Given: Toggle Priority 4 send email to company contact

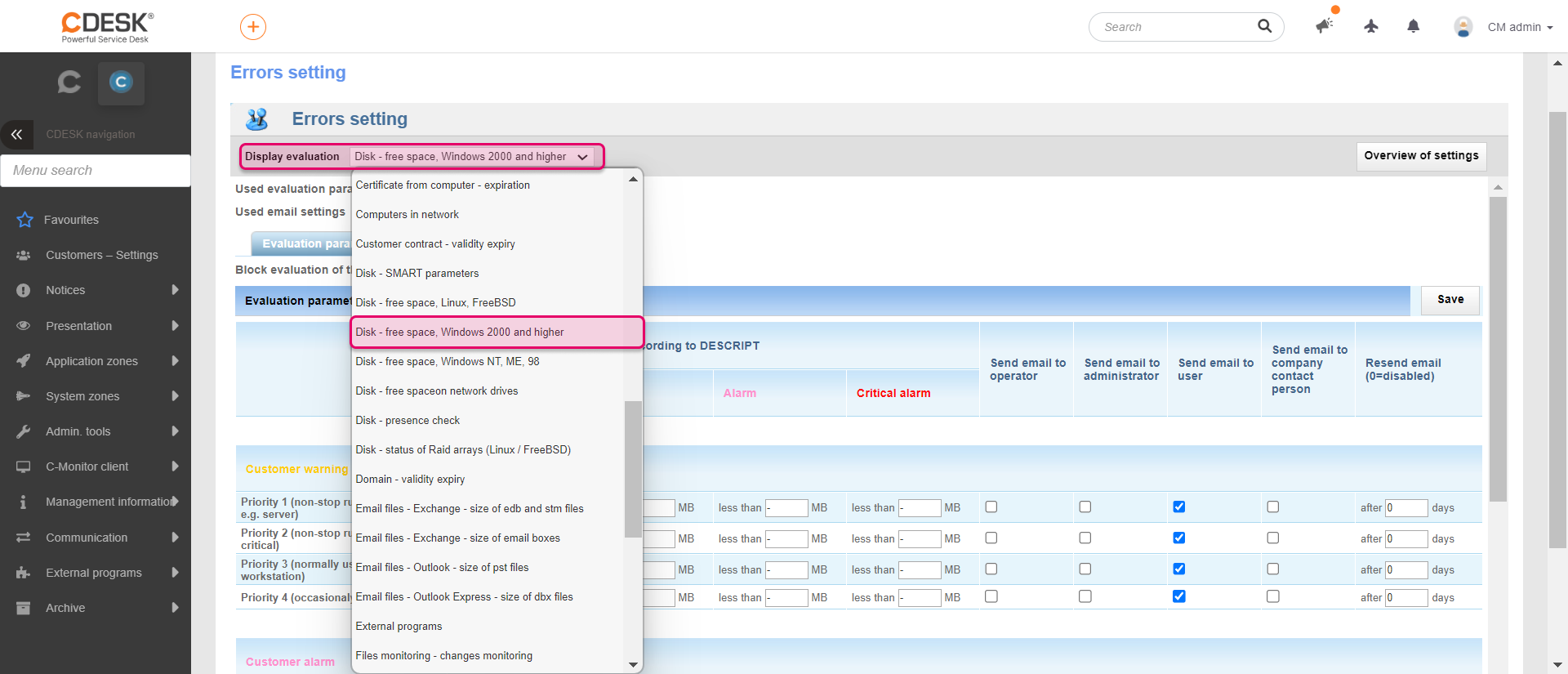Looking at the screenshot, I should (x=1273, y=596).
